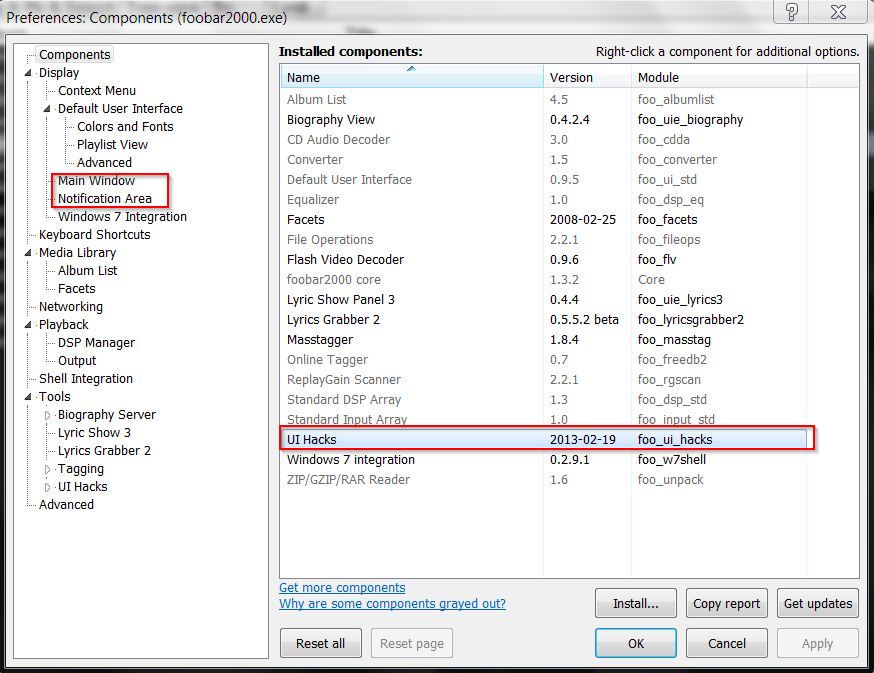This screenshot has width=874, height=673.
Task: Open Keyboard Shortcuts preferences page
Action: point(95,235)
